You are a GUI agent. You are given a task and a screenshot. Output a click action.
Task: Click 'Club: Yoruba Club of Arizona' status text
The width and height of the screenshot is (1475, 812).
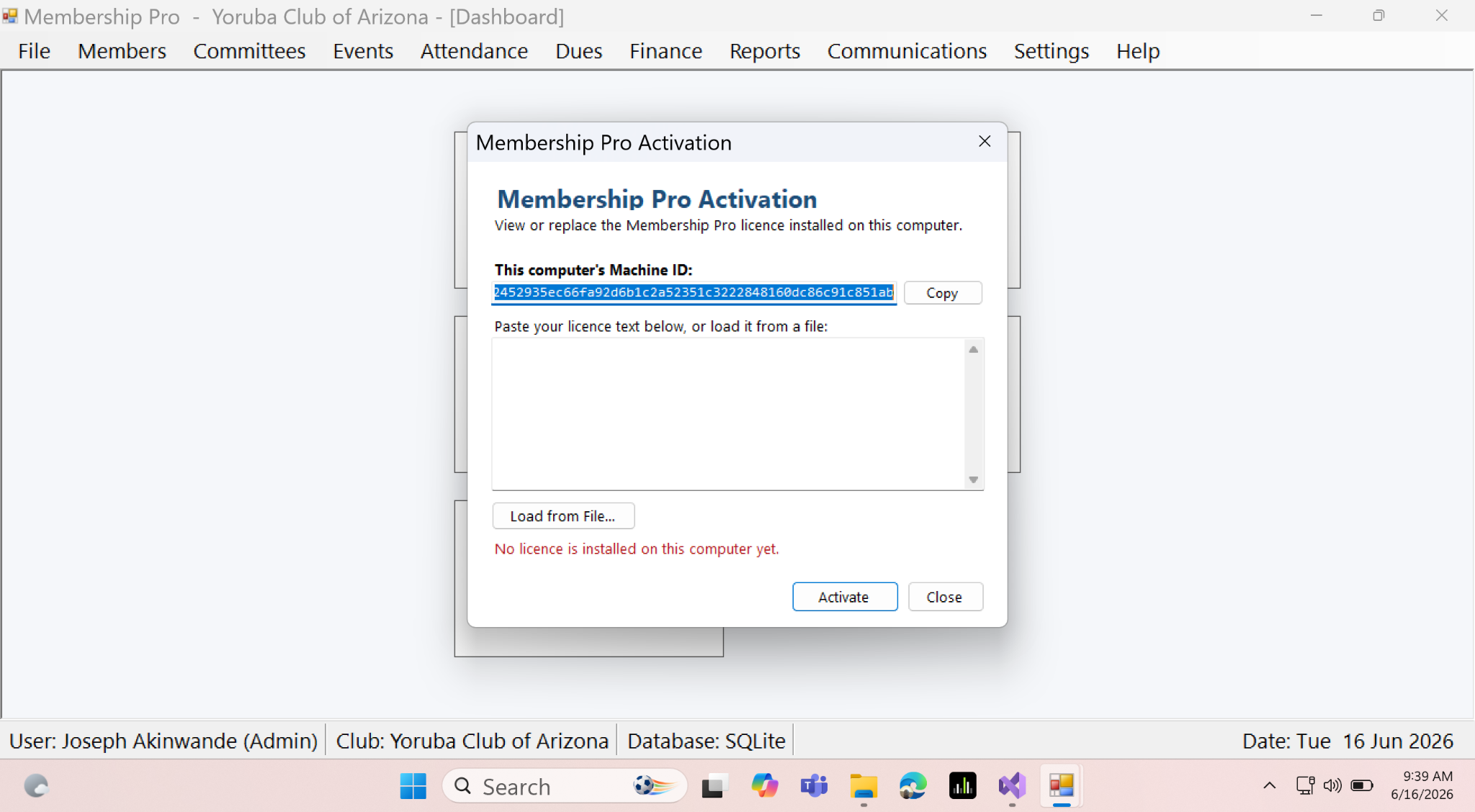[472, 741]
